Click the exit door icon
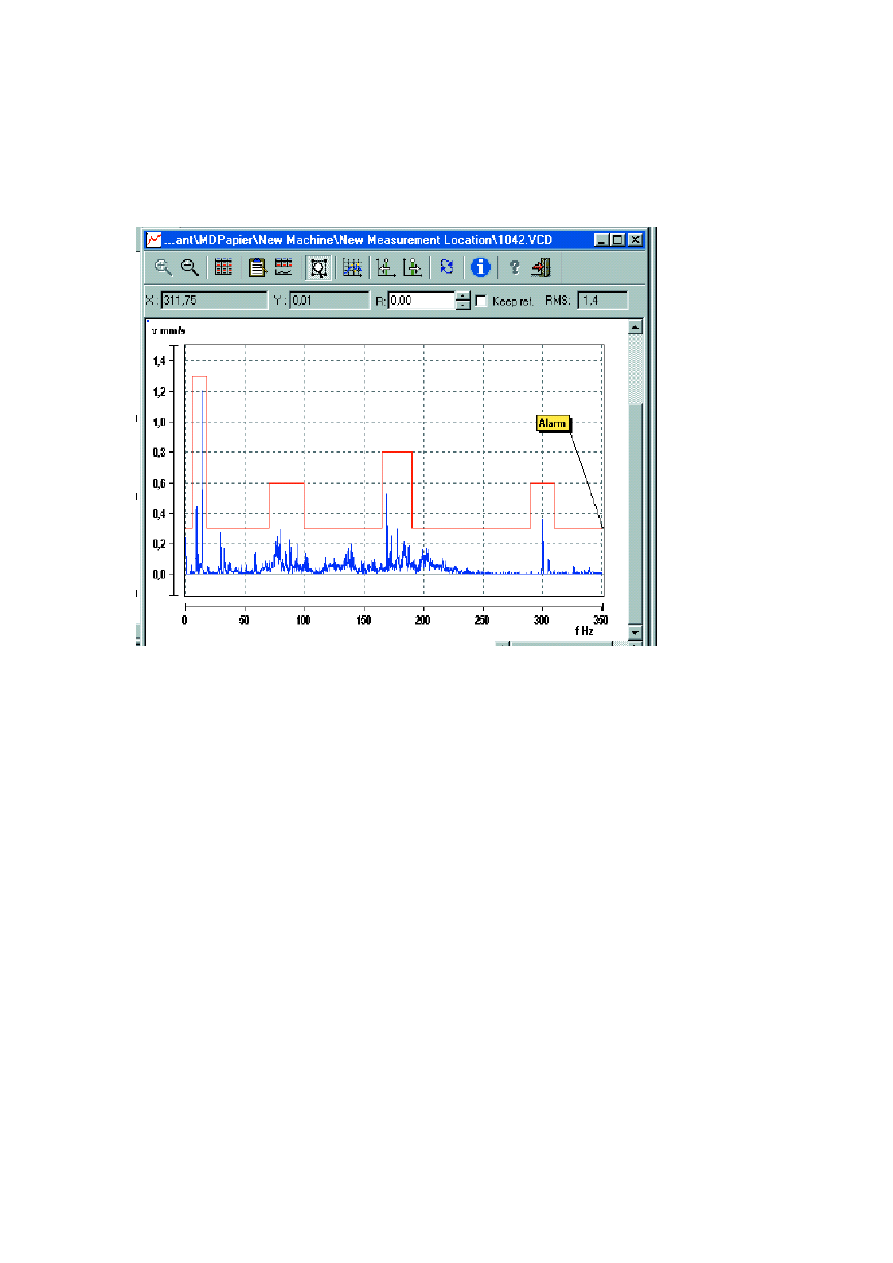The width and height of the screenshot is (893, 1263). [x=541, y=267]
